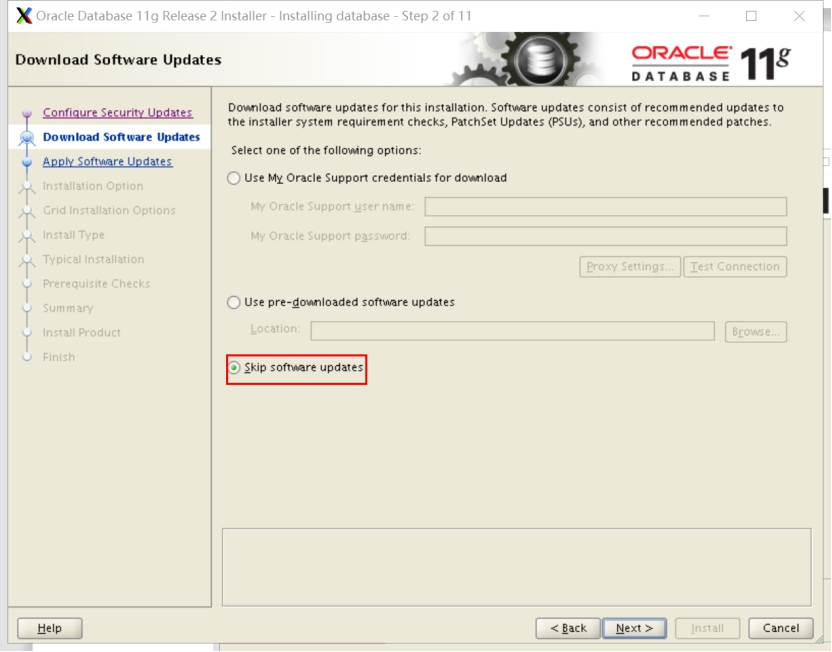Cancel the Oracle installer
832x652 pixels.
[781, 628]
